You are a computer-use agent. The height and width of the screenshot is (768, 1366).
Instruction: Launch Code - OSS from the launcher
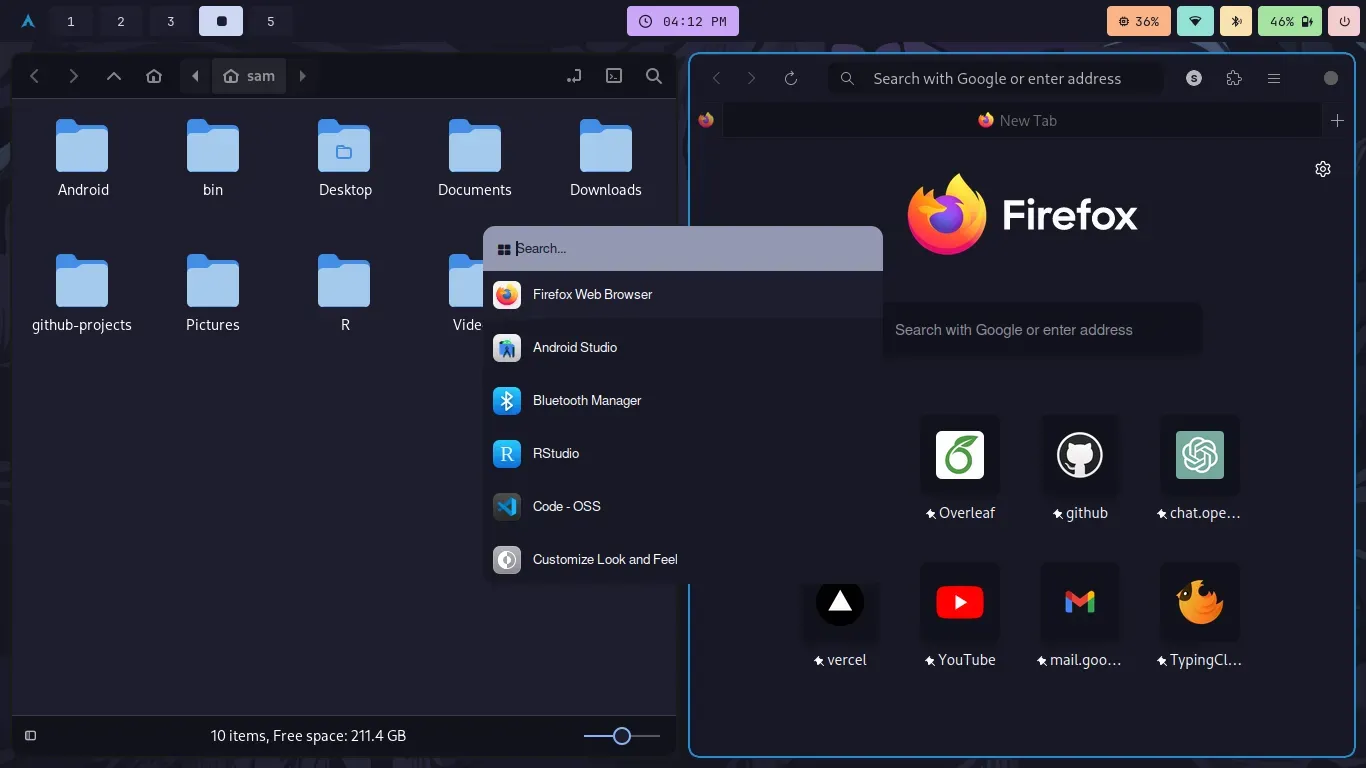click(x=683, y=506)
